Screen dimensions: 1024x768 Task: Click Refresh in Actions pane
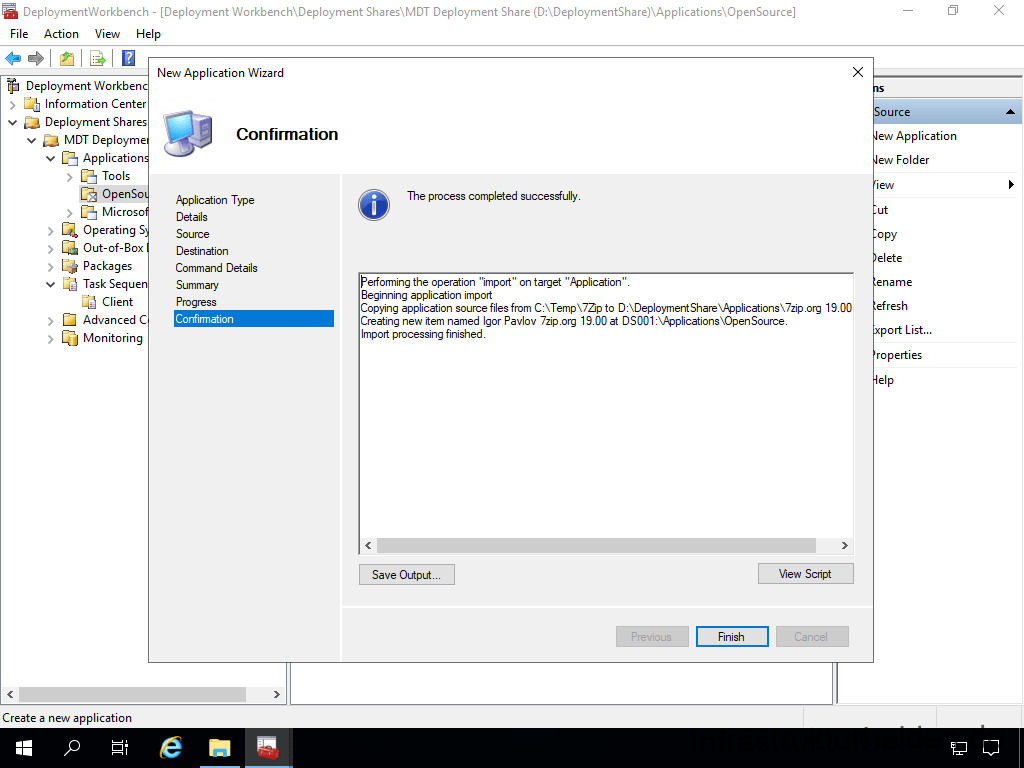(891, 306)
